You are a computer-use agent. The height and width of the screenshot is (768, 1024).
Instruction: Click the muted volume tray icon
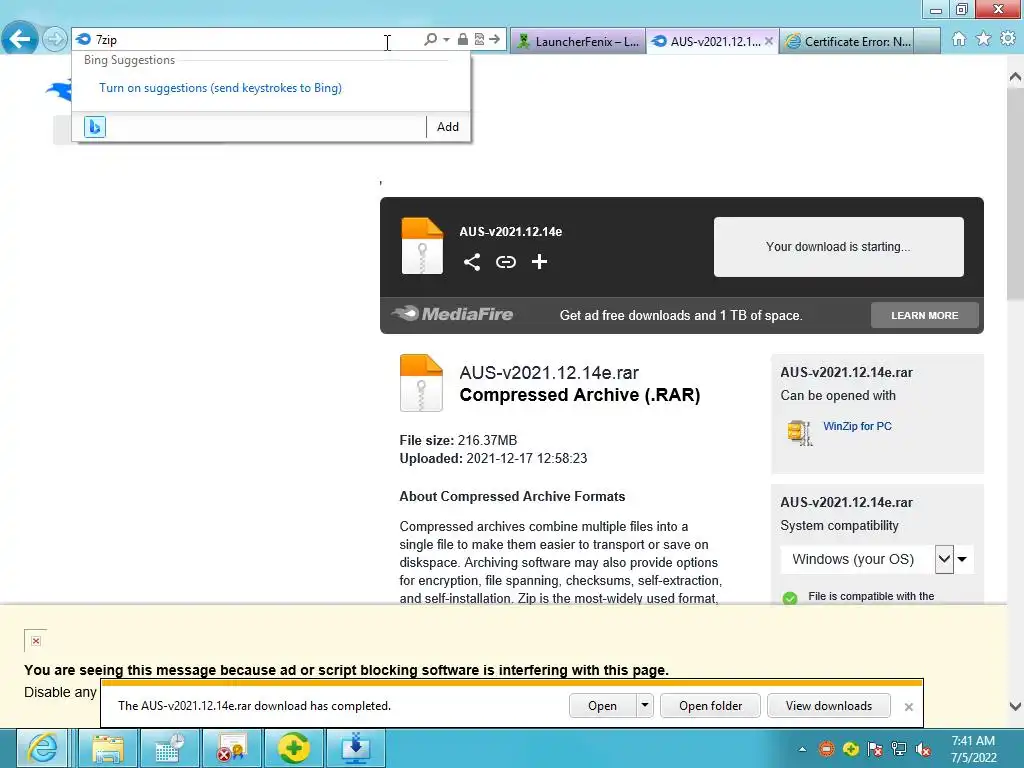pos(923,749)
